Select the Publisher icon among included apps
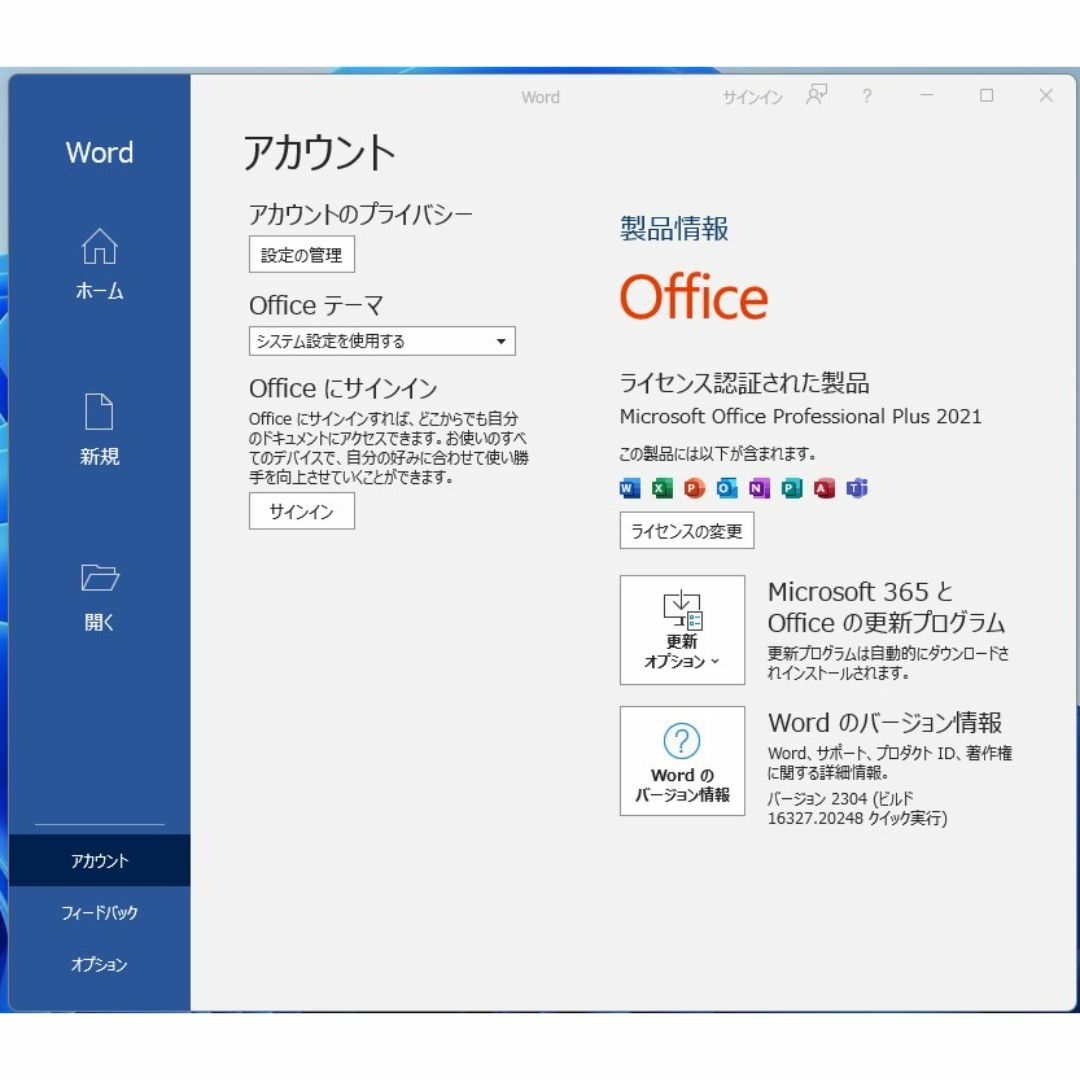Image resolution: width=1080 pixels, height=1080 pixels. [791, 488]
